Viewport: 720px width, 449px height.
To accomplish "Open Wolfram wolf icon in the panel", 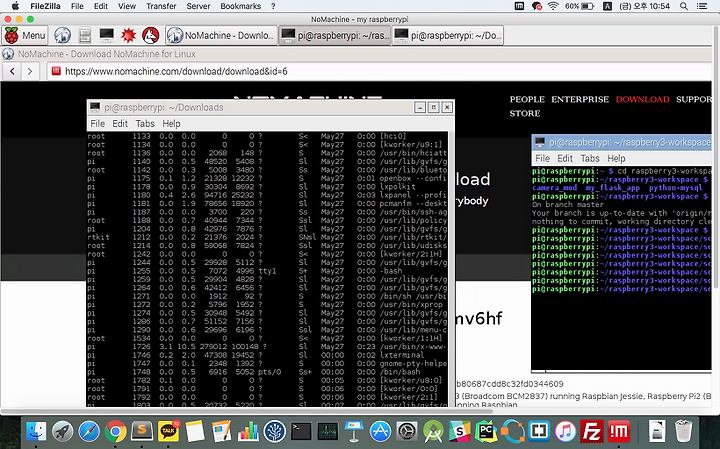I will point(151,35).
